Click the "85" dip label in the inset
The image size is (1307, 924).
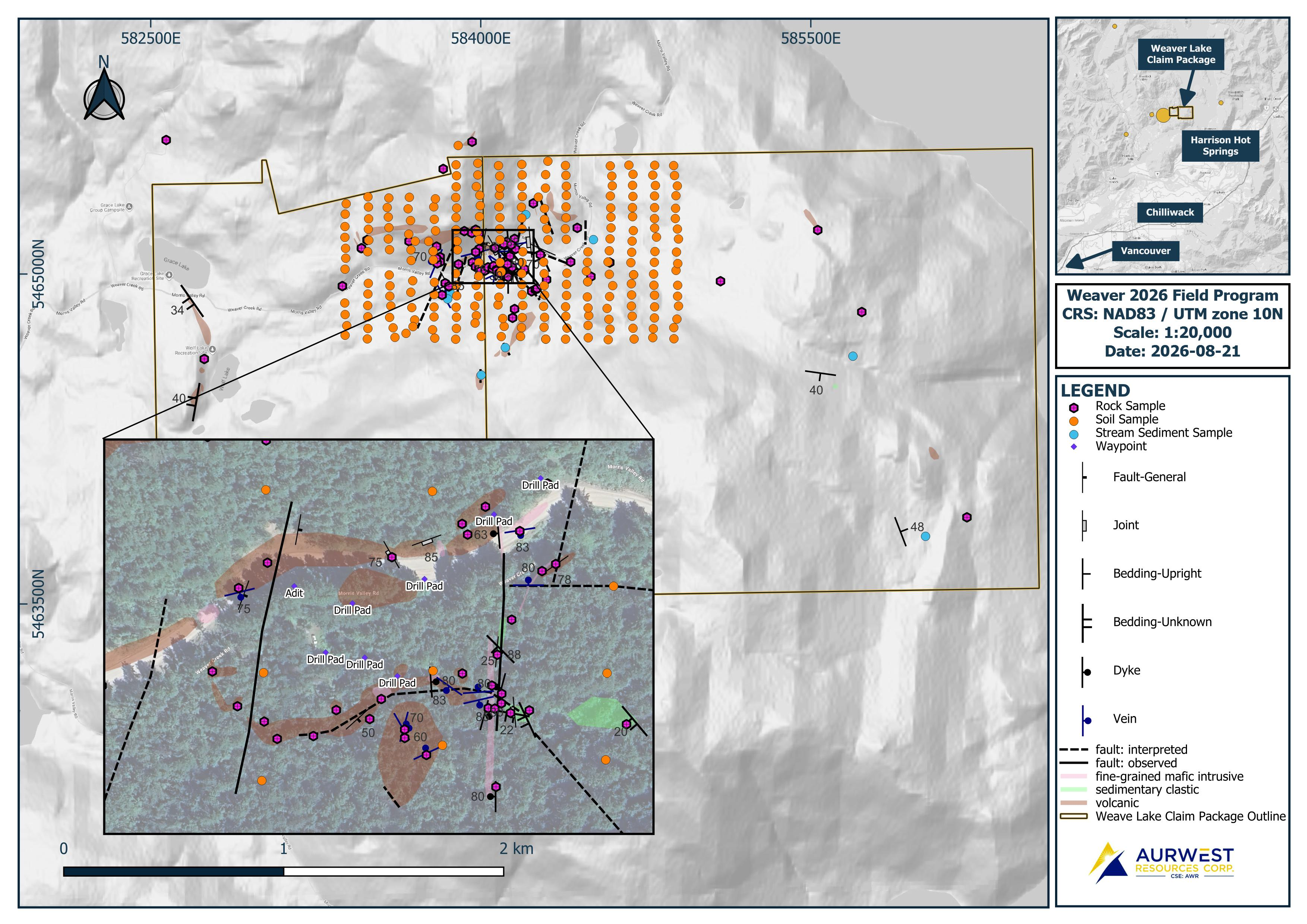[x=431, y=558]
